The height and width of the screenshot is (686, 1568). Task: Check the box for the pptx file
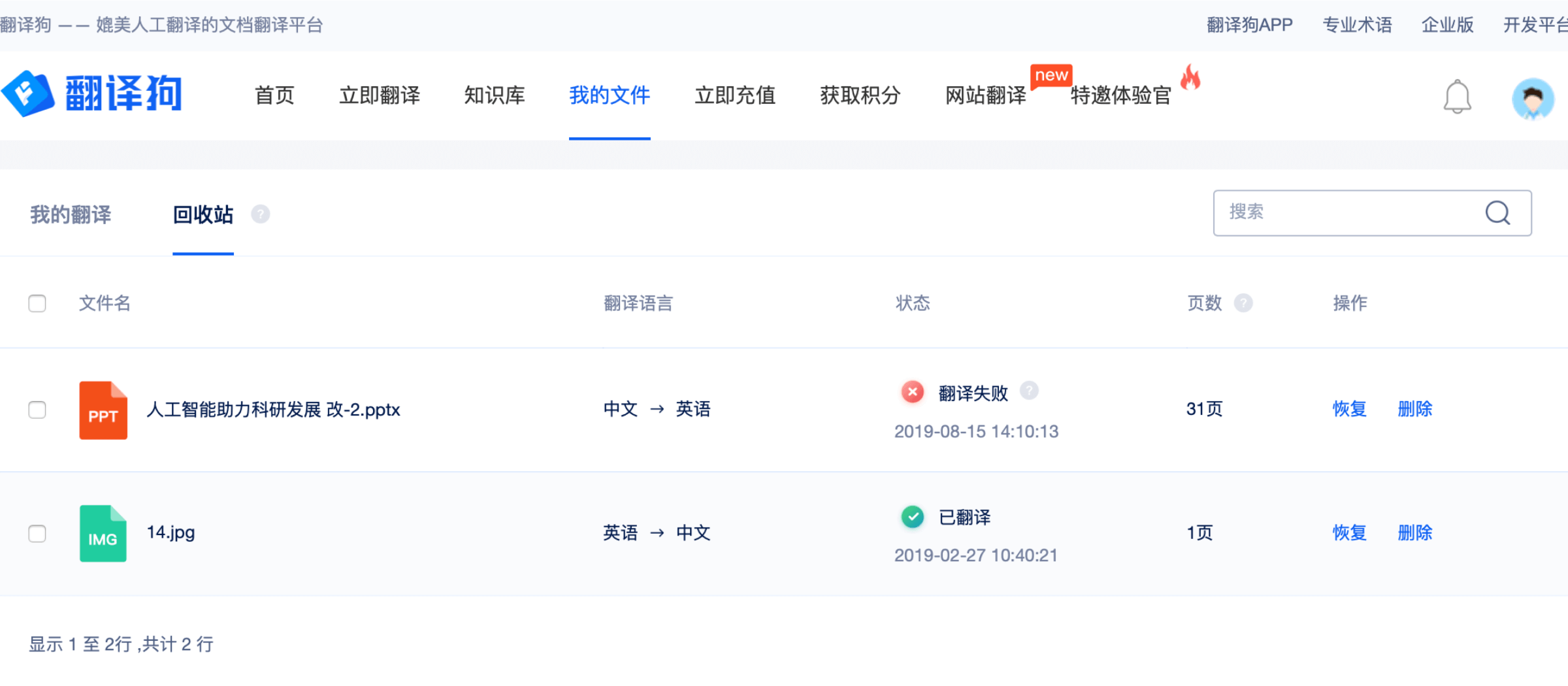click(x=37, y=410)
